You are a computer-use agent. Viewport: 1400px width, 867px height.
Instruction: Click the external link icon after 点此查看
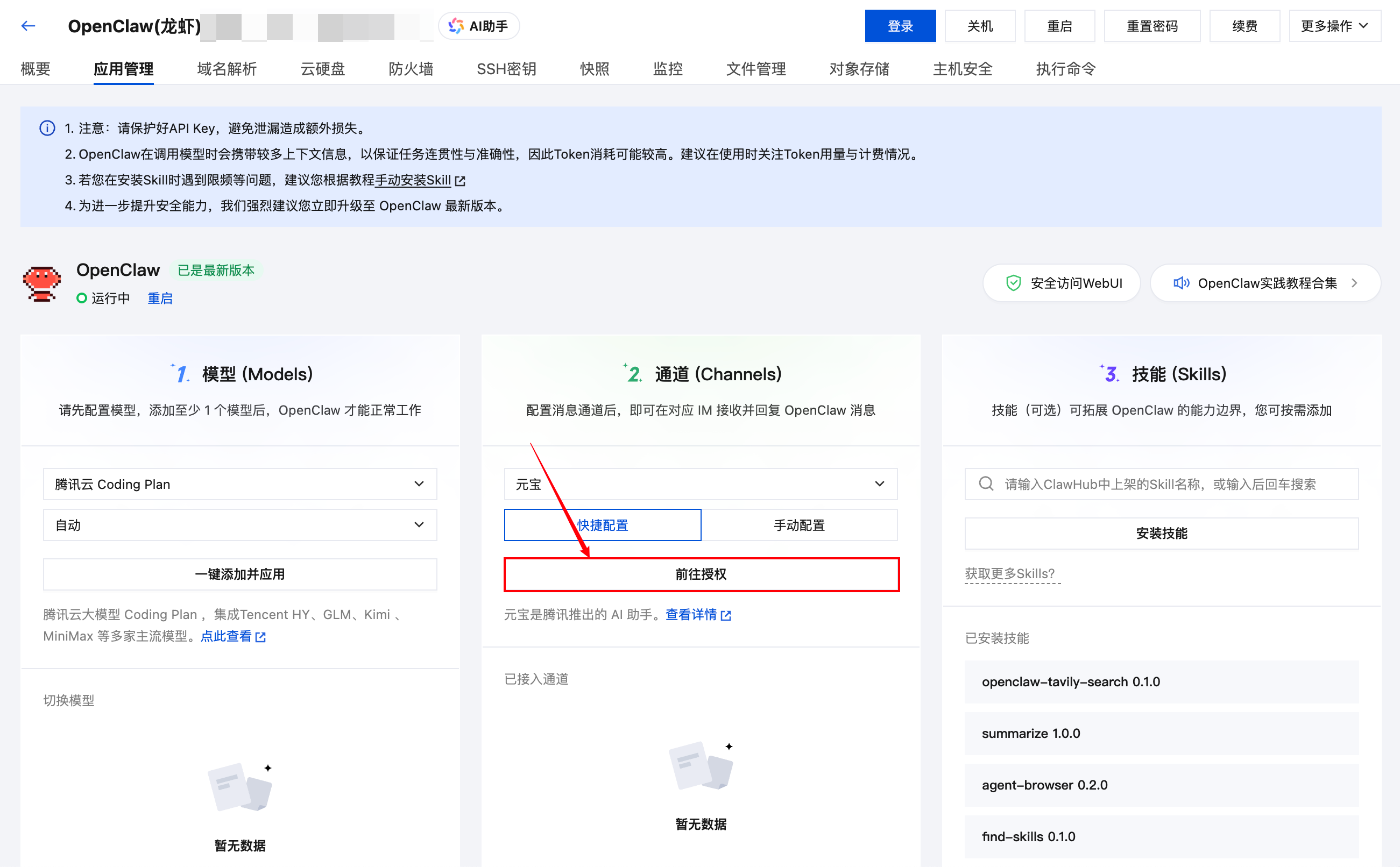tap(261, 636)
